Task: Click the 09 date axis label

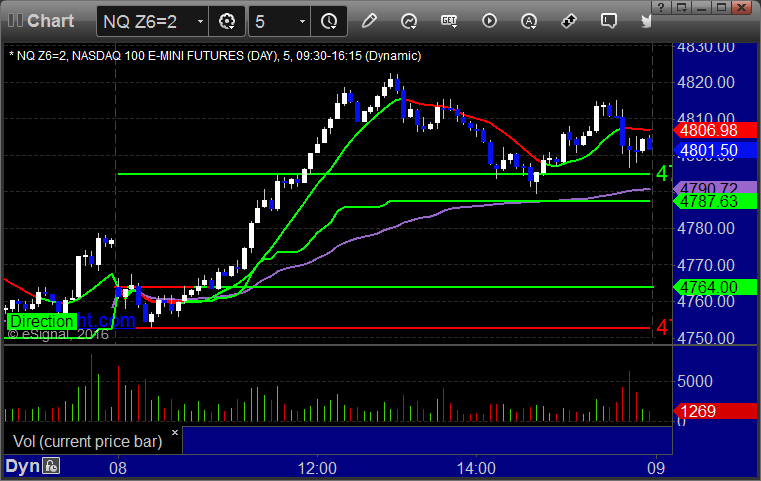Action: tap(656, 468)
